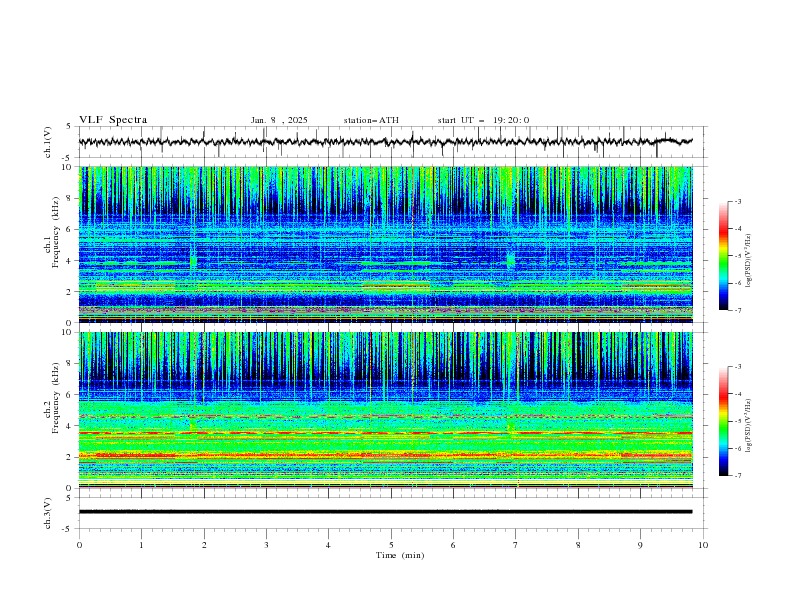Screen dimensions: 792x612
Task: Click the ch.1 voltage waveform trace
Action: click(x=385, y=142)
